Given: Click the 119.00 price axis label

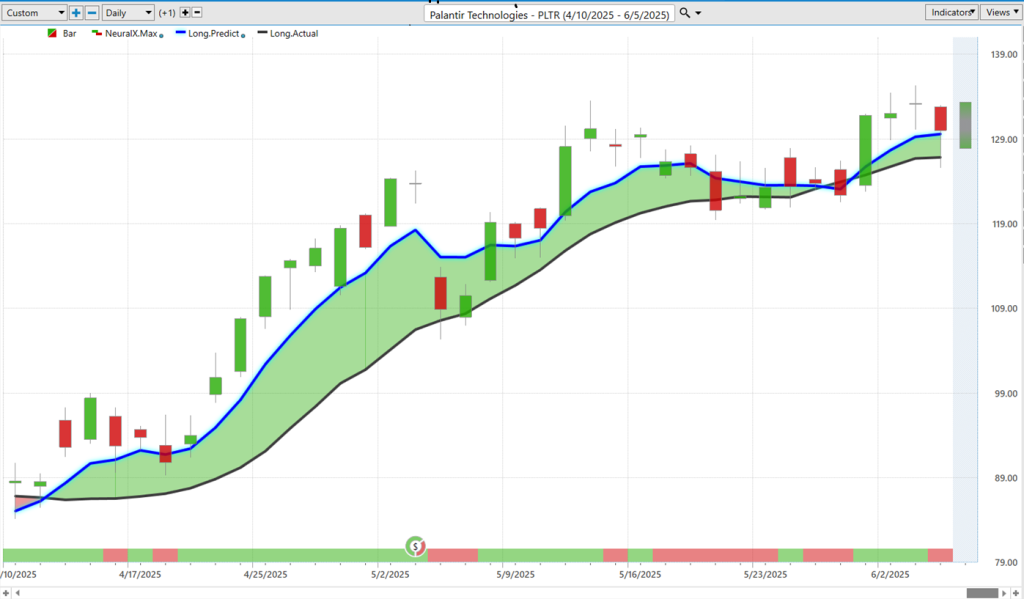Looking at the screenshot, I should click(x=1004, y=223).
